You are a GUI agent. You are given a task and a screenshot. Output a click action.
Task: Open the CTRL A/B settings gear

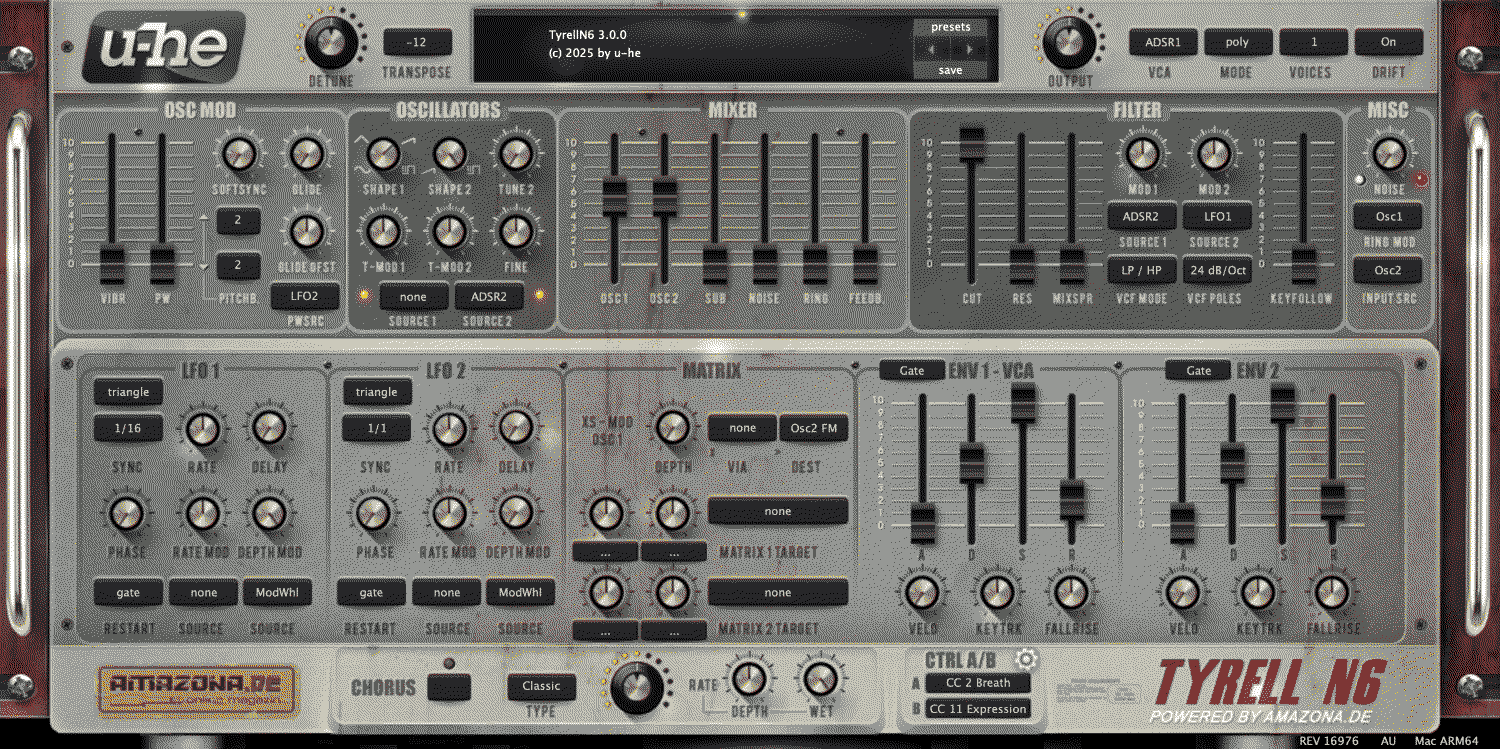click(x=1027, y=659)
